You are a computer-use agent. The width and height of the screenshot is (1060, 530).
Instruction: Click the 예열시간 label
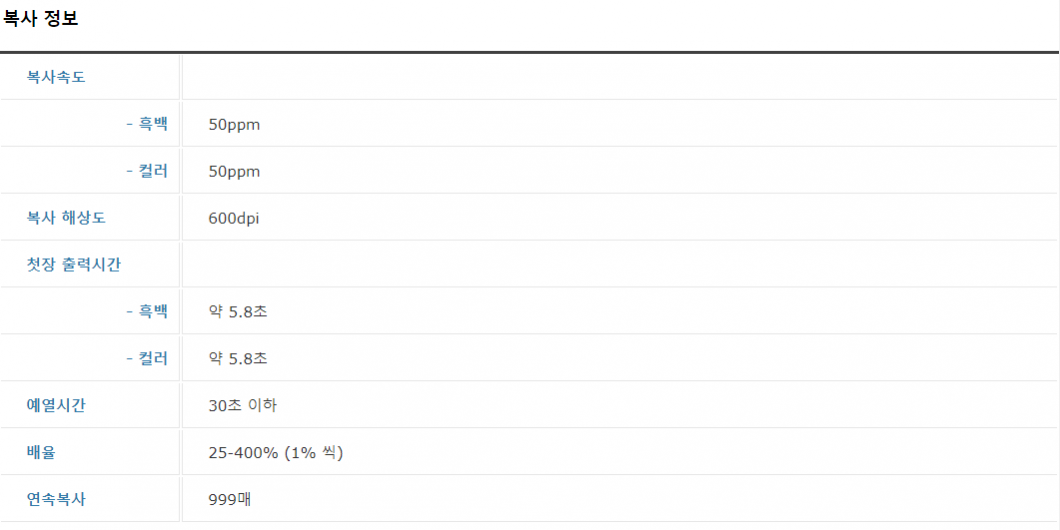coord(56,406)
